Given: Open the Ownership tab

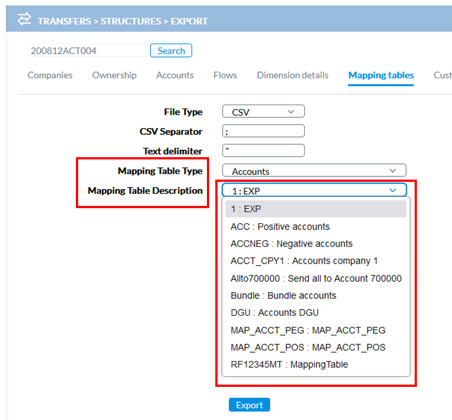Looking at the screenshot, I should coord(114,75).
